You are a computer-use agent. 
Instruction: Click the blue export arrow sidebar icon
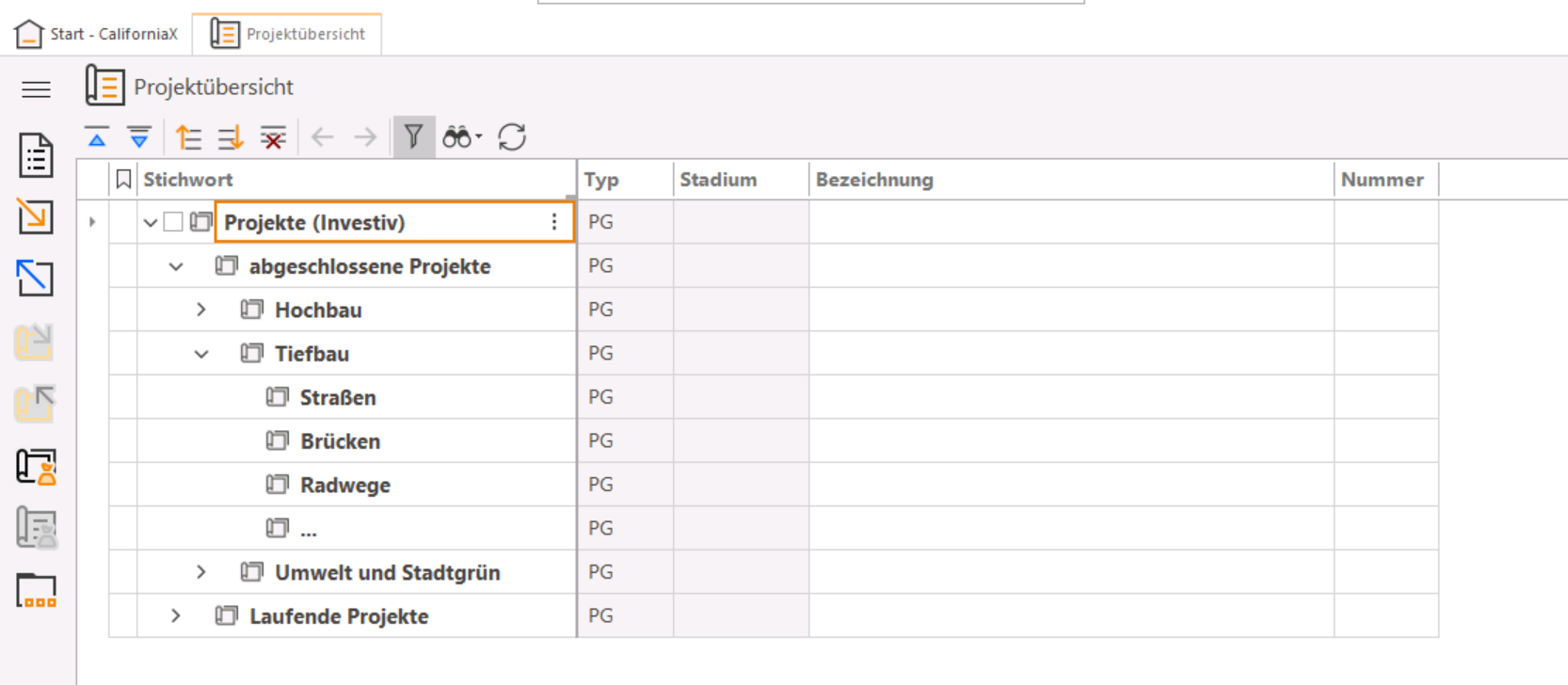click(x=36, y=279)
